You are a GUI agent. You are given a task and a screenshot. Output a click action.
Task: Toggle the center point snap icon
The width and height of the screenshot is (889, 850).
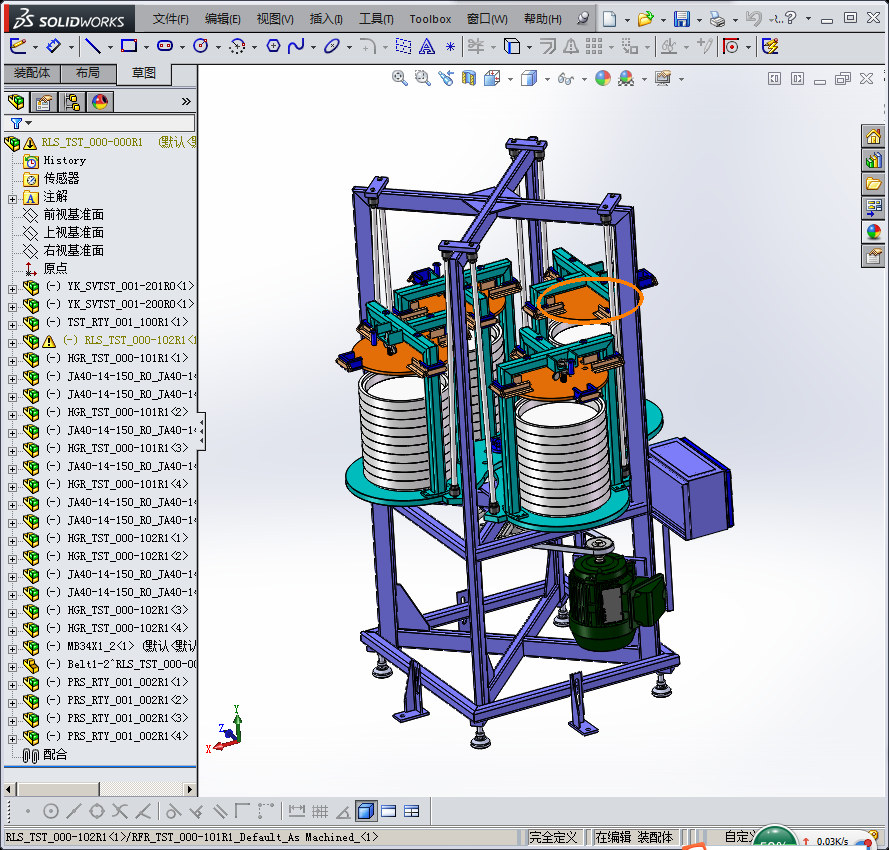(51, 811)
